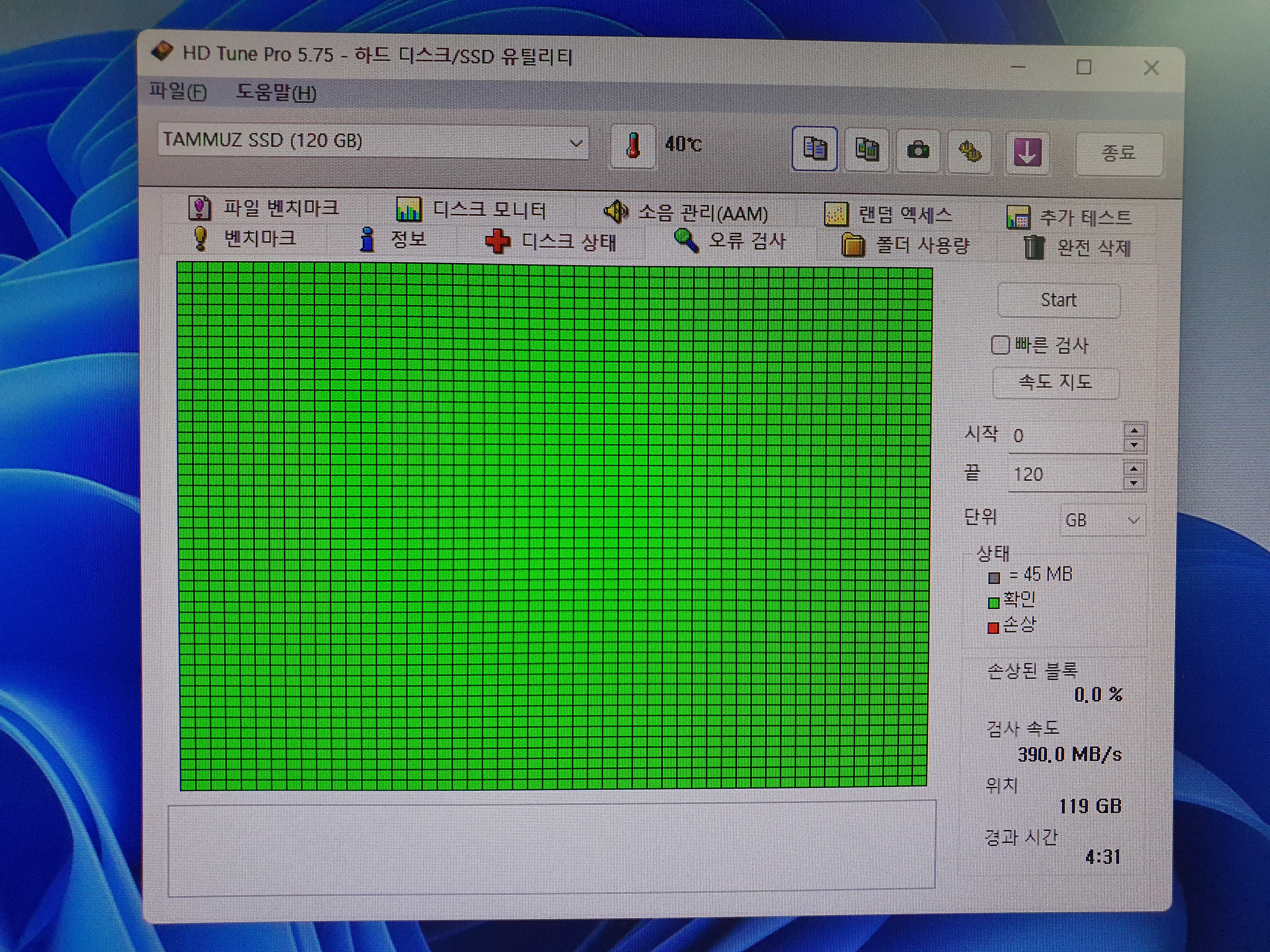Click the 119 GB position value
The height and width of the screenshot is (952, 1270).
1090,806
